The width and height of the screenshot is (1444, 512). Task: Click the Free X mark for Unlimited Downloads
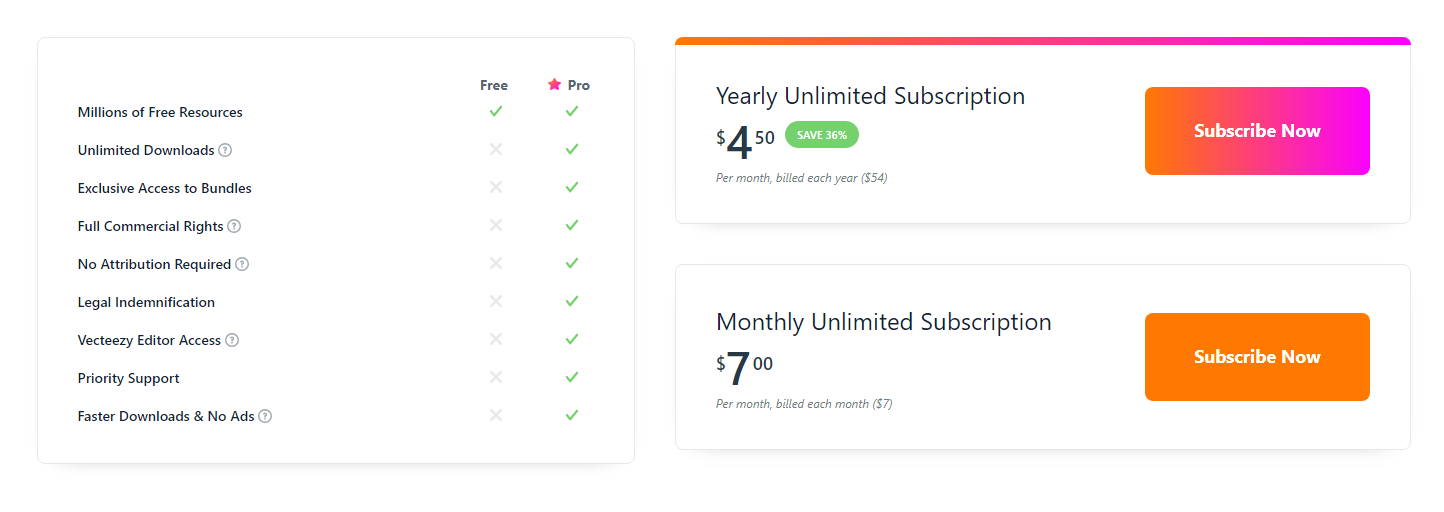(495, 149)
